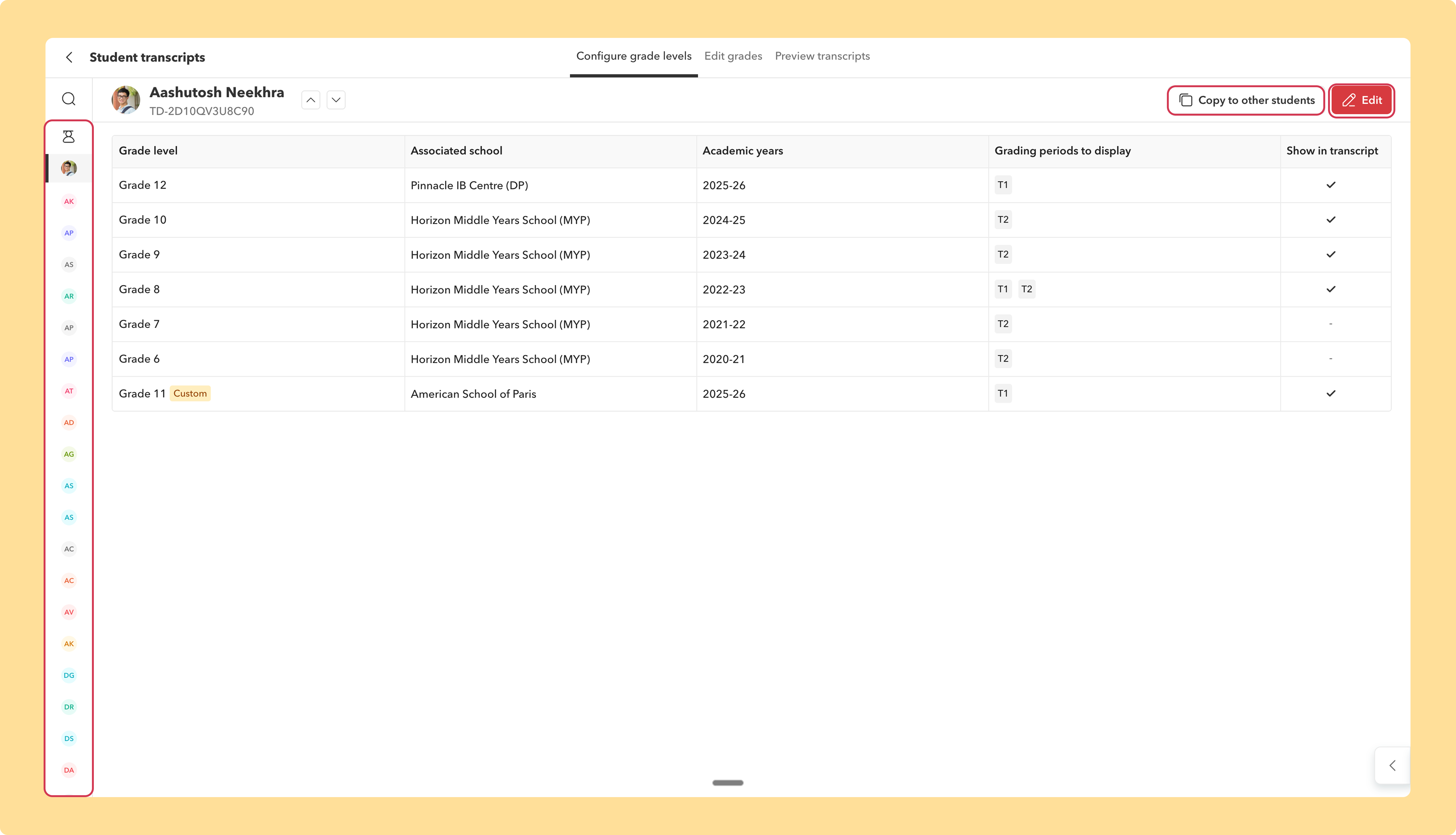Click the T2 badge in Grade 6 row
The image size is (1456, 835).
click(1003, 359)
